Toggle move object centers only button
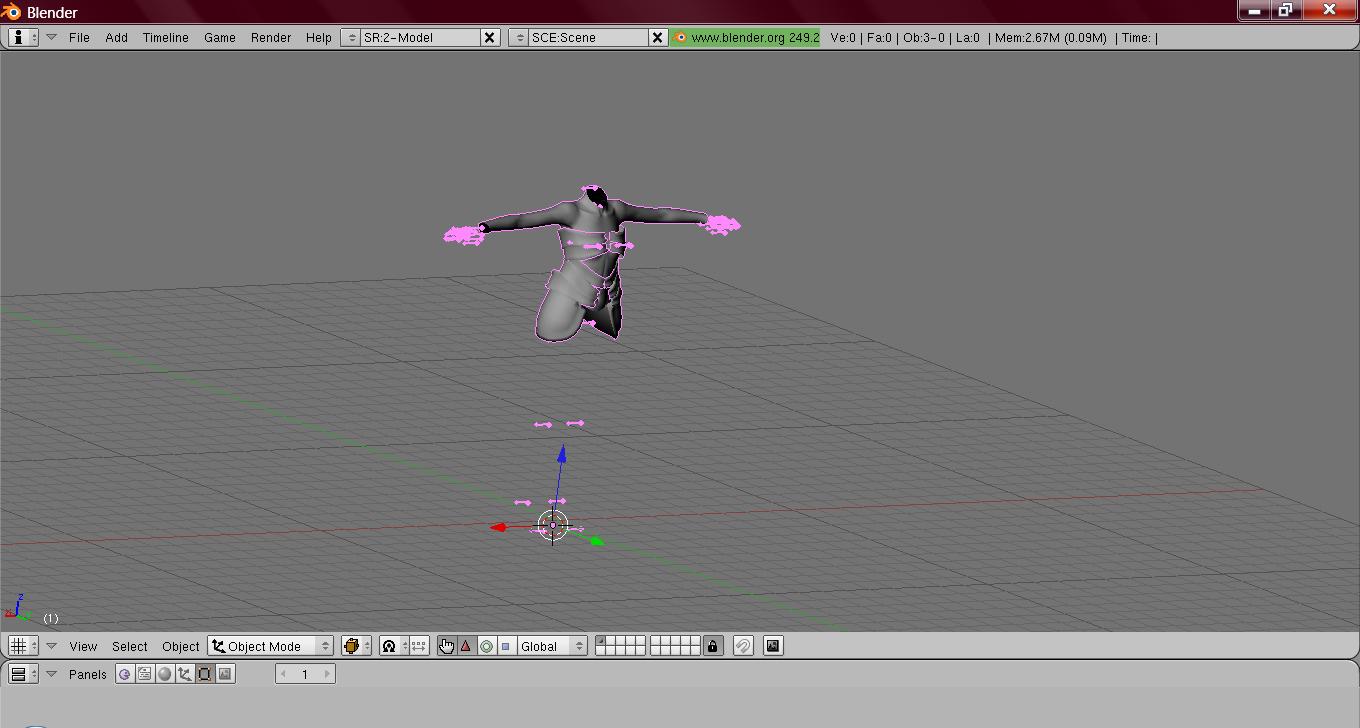The height and width of the screenshot is (728, 1360). pos(419,646)
